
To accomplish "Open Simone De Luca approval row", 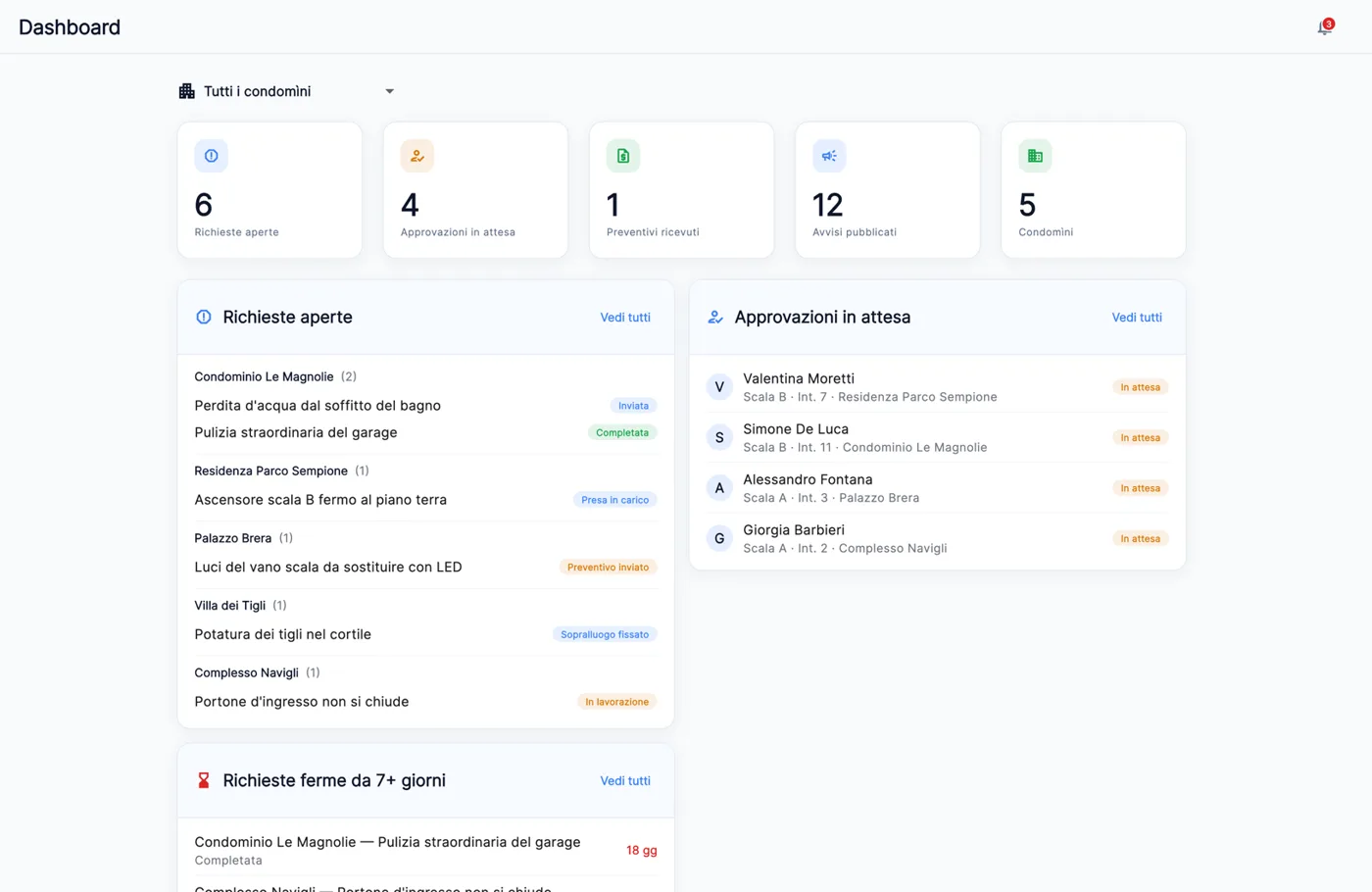I will [x=937, y=437].
